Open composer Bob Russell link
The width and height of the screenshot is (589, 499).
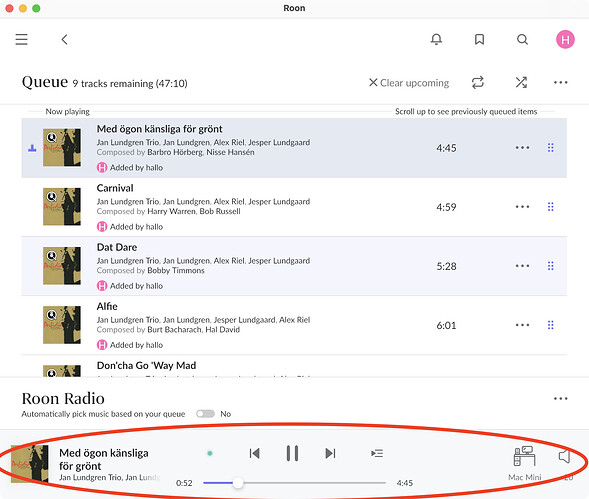pos(220,211)
